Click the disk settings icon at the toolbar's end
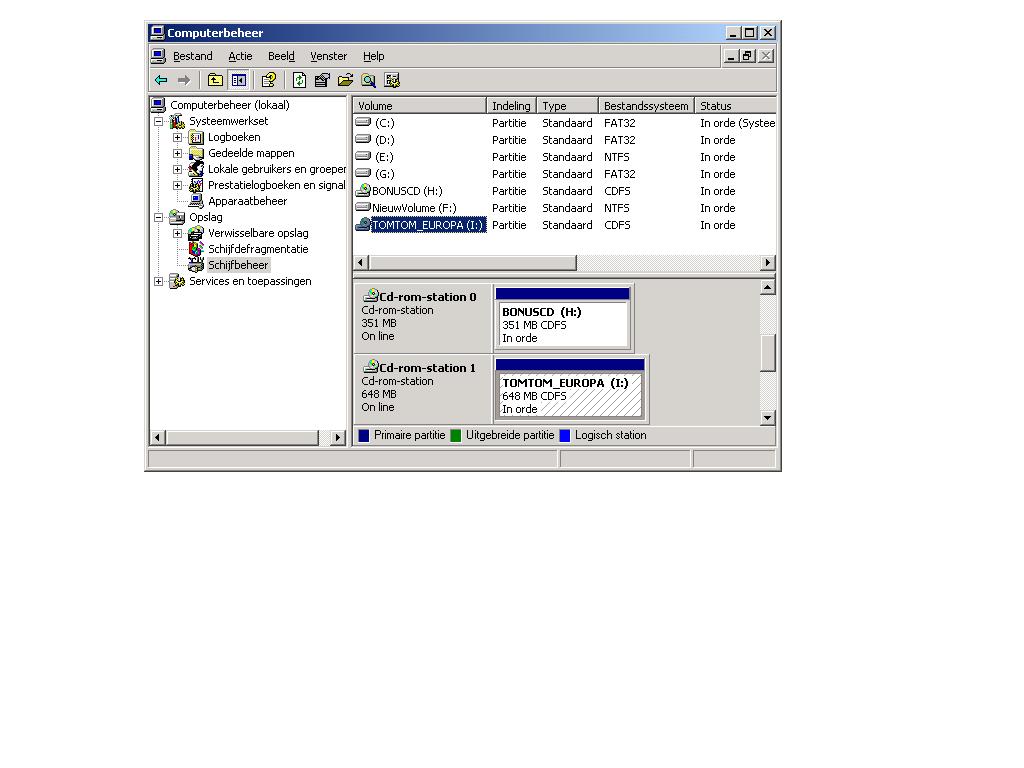This screenshot has width=1024, height=768. point(392,80)
